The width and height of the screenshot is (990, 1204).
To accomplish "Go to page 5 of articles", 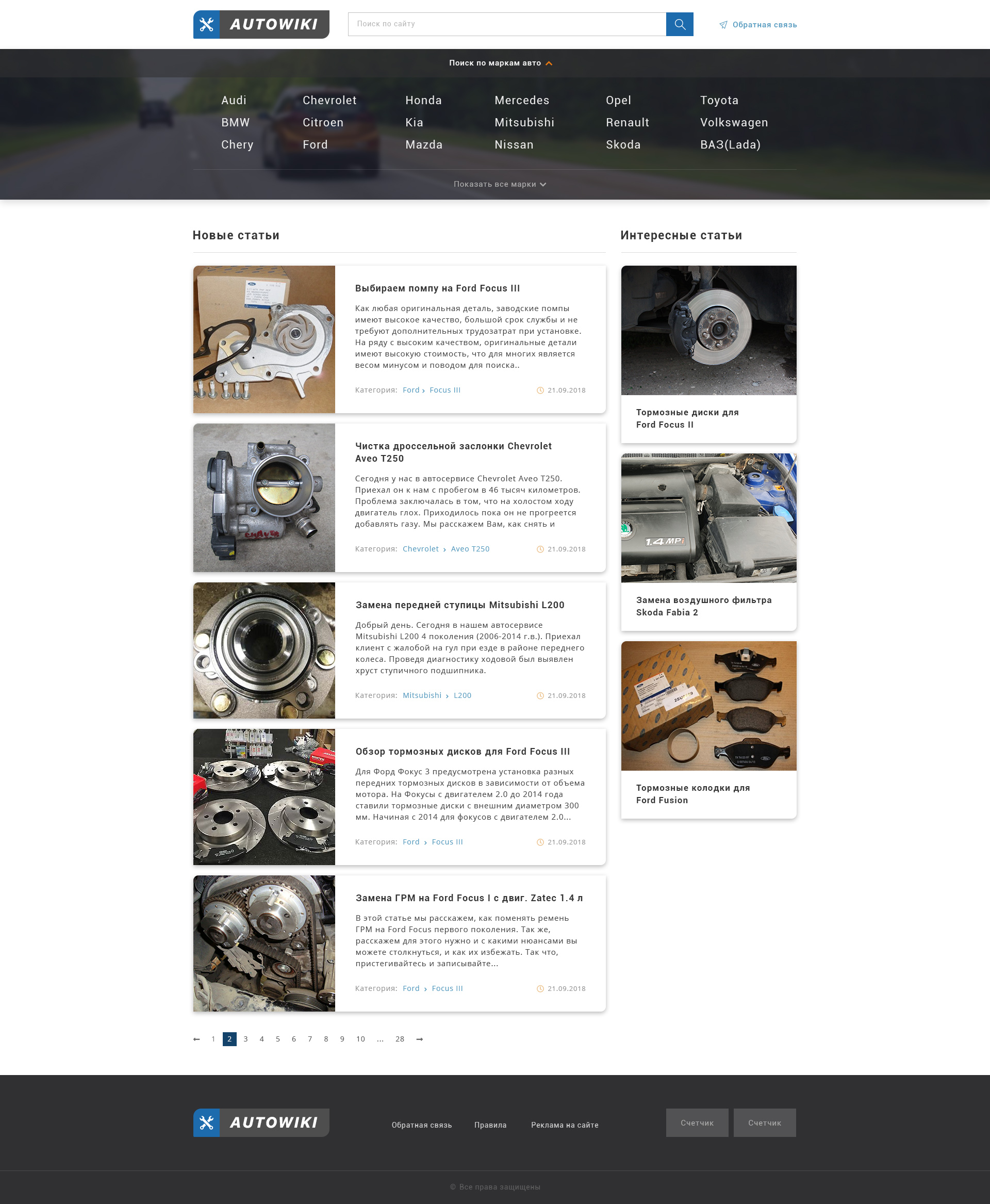I will (278, 1039).
